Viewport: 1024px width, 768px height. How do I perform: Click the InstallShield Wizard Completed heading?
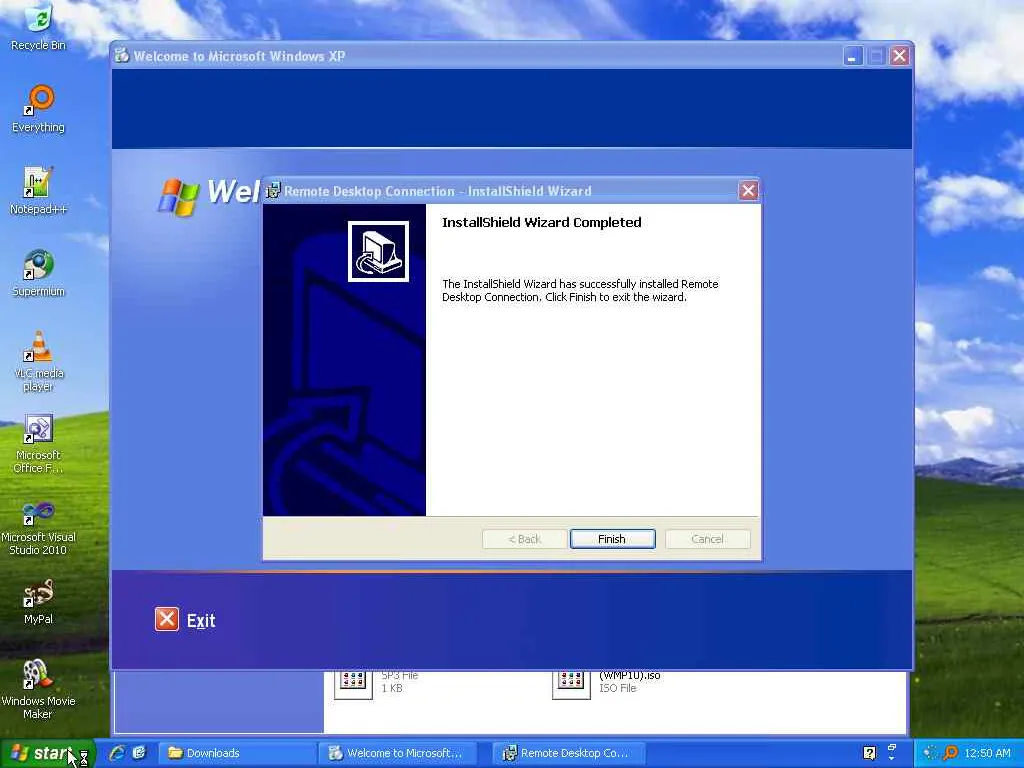click(541, 222)
